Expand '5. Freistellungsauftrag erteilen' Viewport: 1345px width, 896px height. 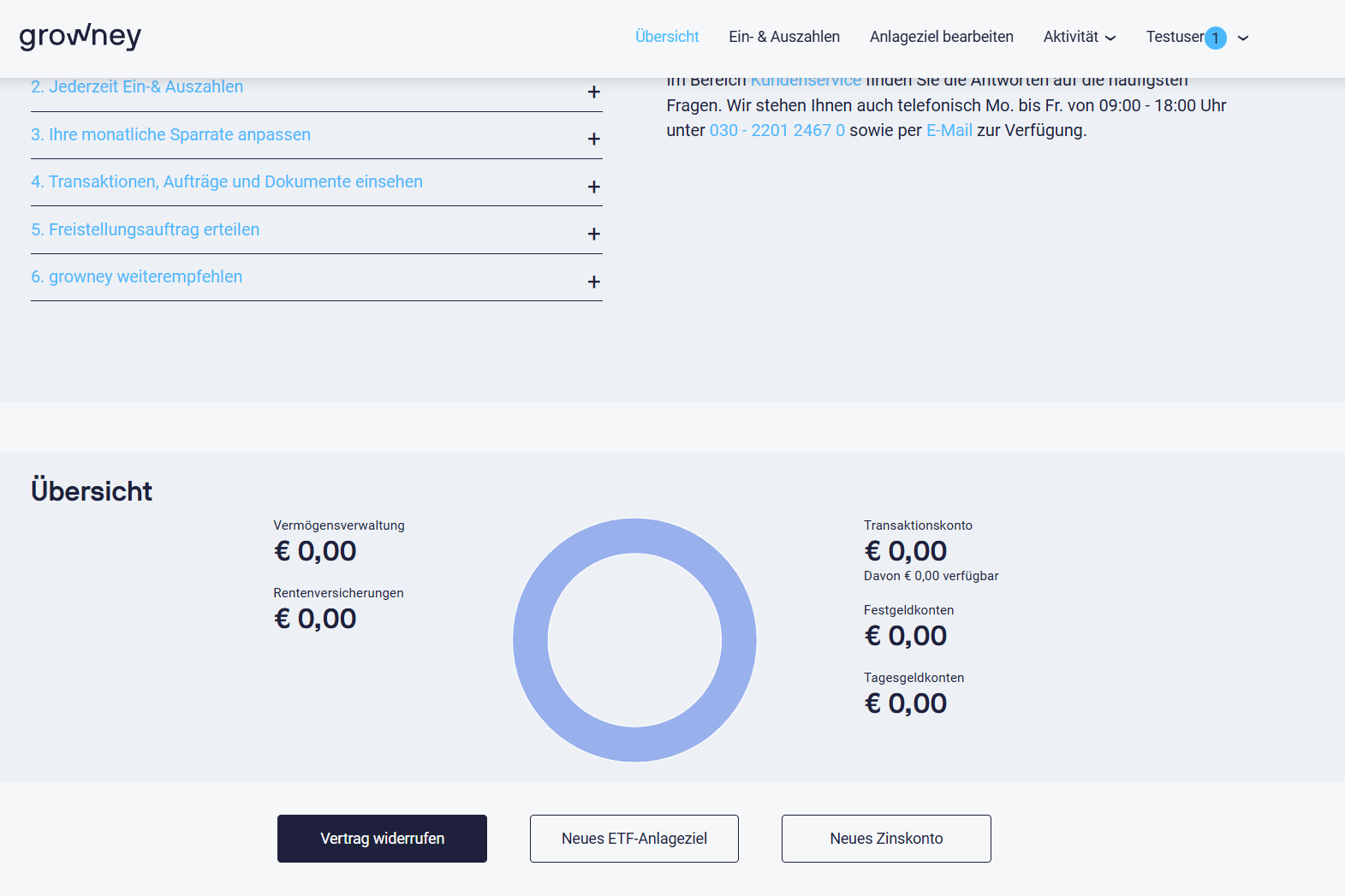point(317,230)
